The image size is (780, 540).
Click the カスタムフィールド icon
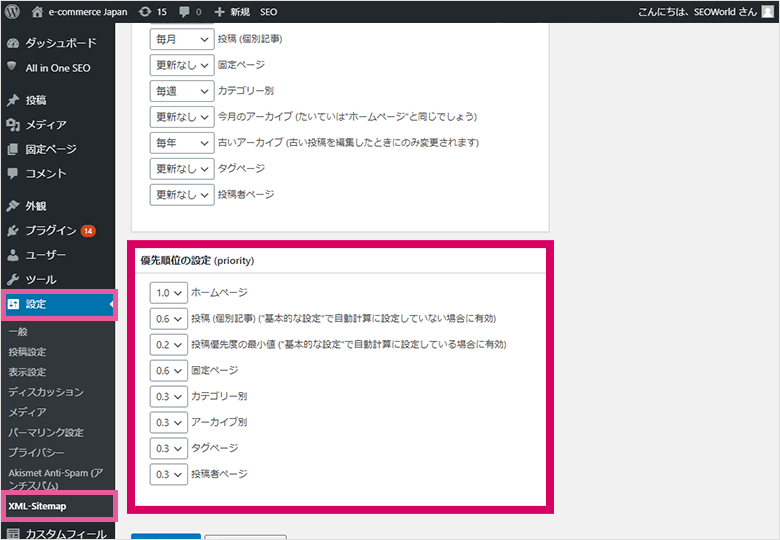(13, 534)
